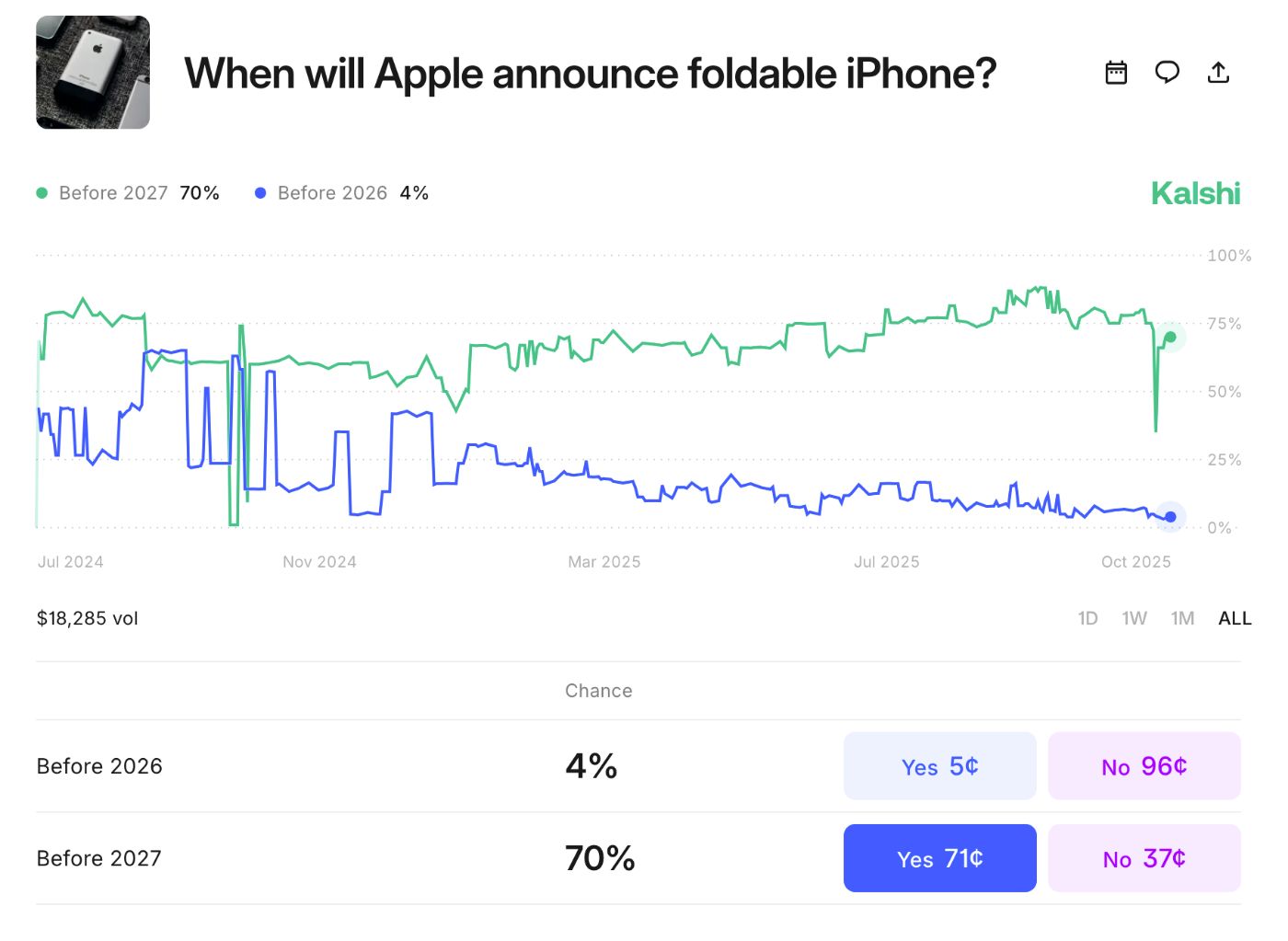The image size is (1288, 941).
Task: Click the share upload icon
Action: 1218,72
